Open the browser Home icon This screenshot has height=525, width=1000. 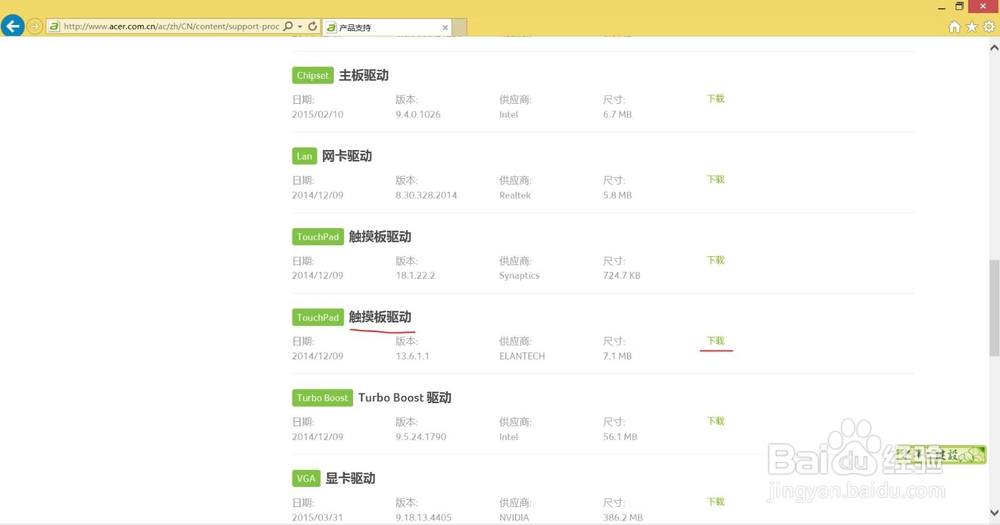pyautogui.click(x=954, y=26)
